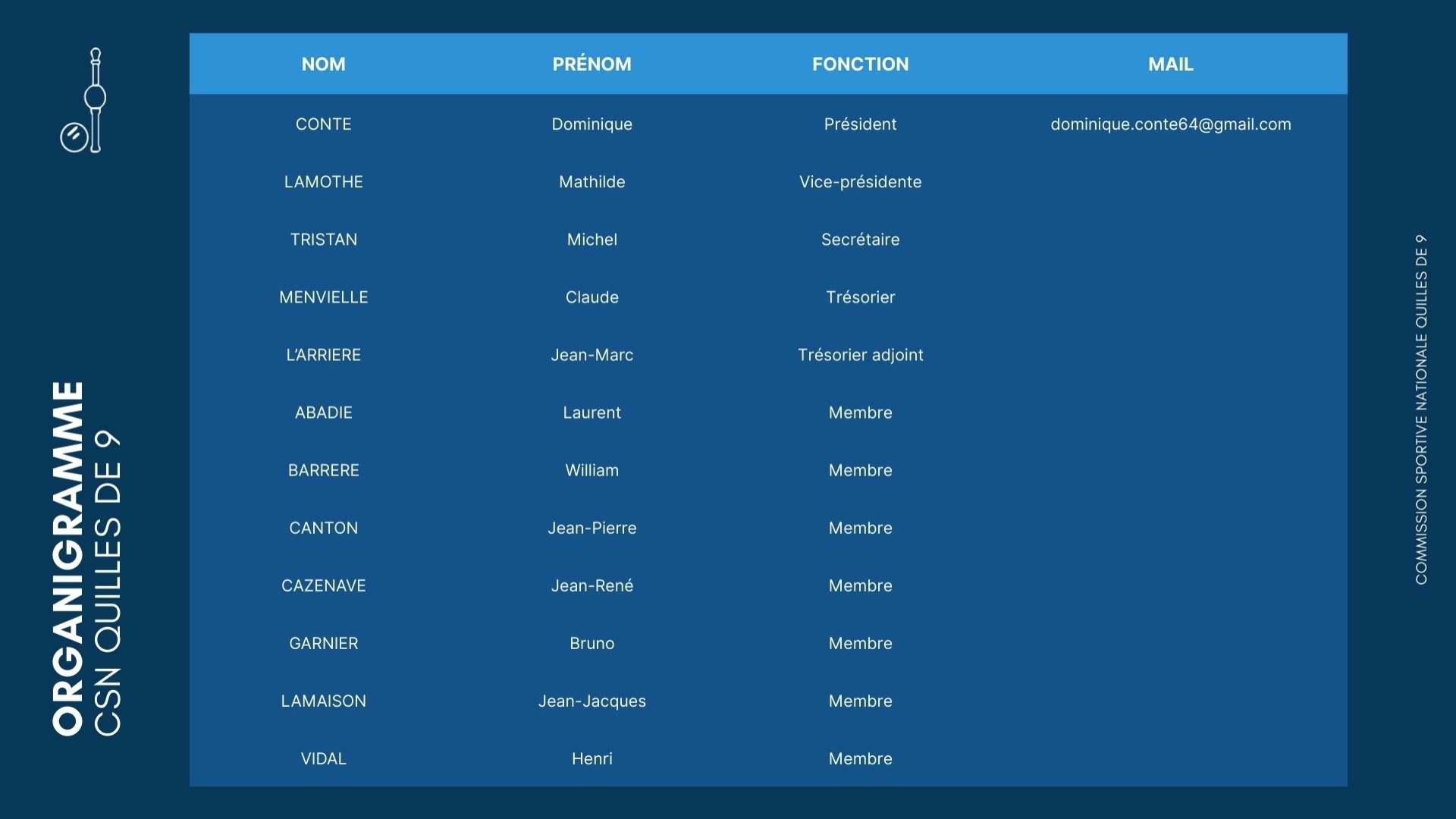Click the first name Jean-René
Screen dimensions: 1456x819
592,585
